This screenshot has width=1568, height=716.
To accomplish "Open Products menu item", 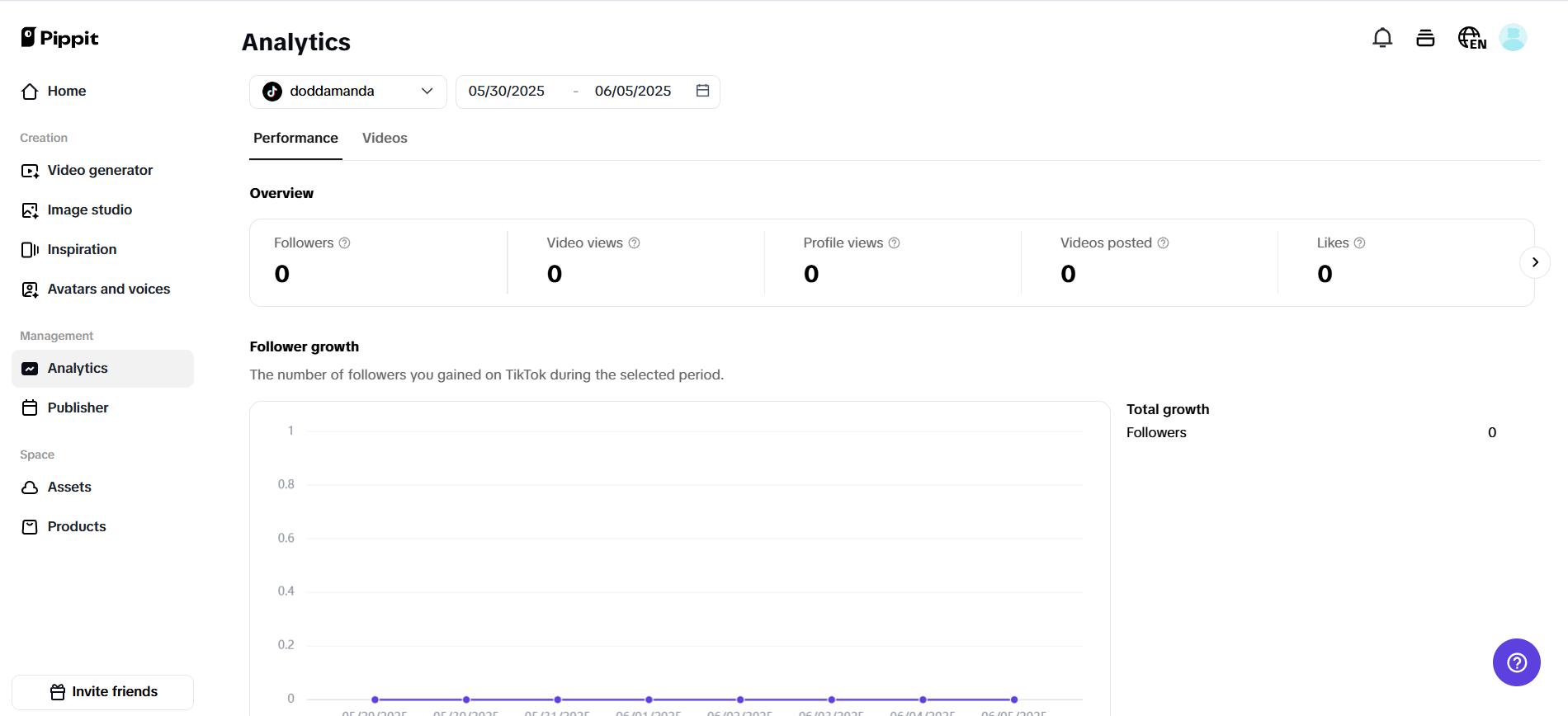I will 102,527.
